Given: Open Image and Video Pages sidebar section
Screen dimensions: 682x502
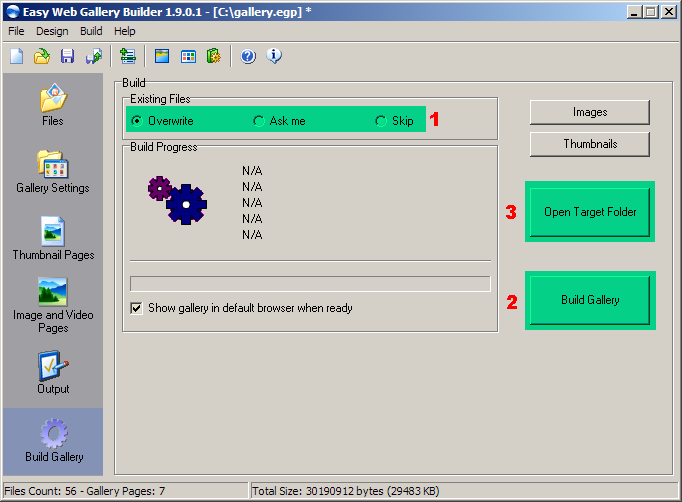Looking at the screenshot, I should click(53, 305).
